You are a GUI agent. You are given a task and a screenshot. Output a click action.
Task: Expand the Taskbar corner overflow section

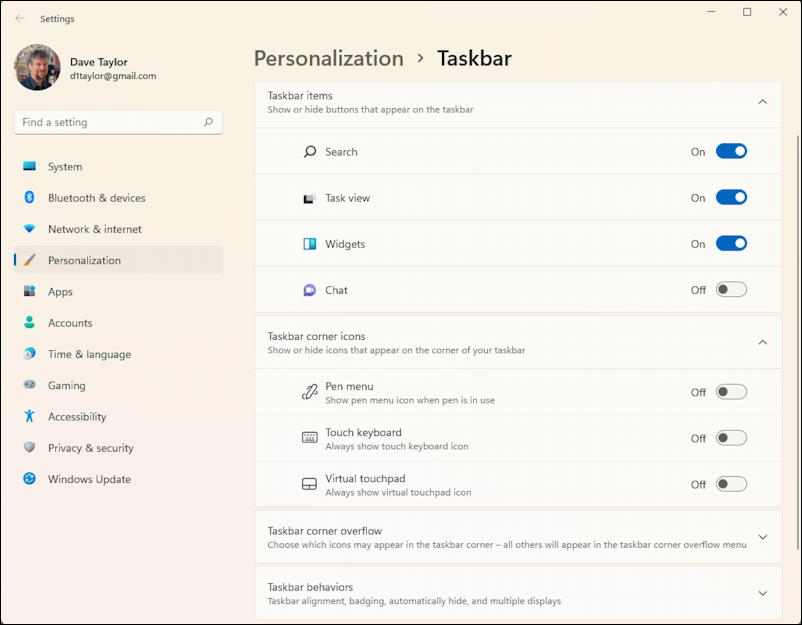[762, 537]
